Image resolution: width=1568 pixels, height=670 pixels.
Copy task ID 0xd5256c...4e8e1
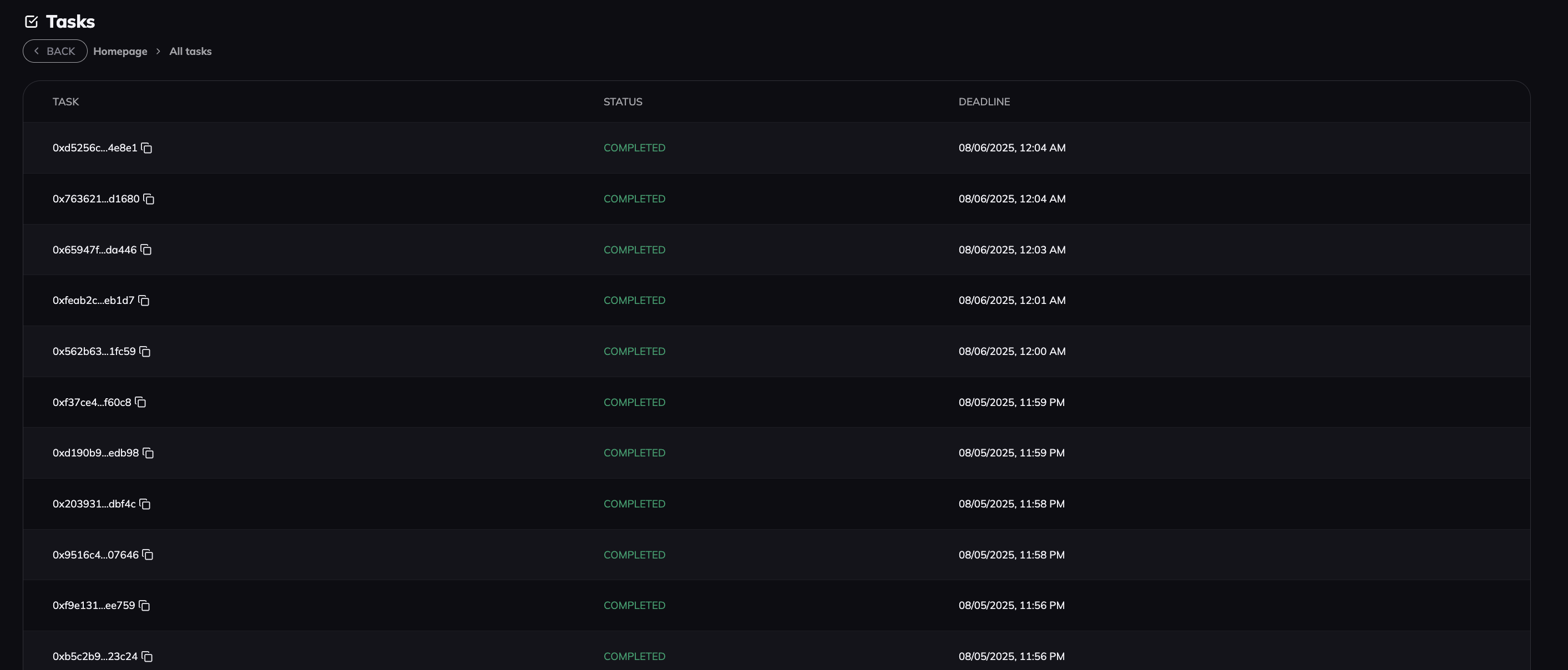(146, 148)
